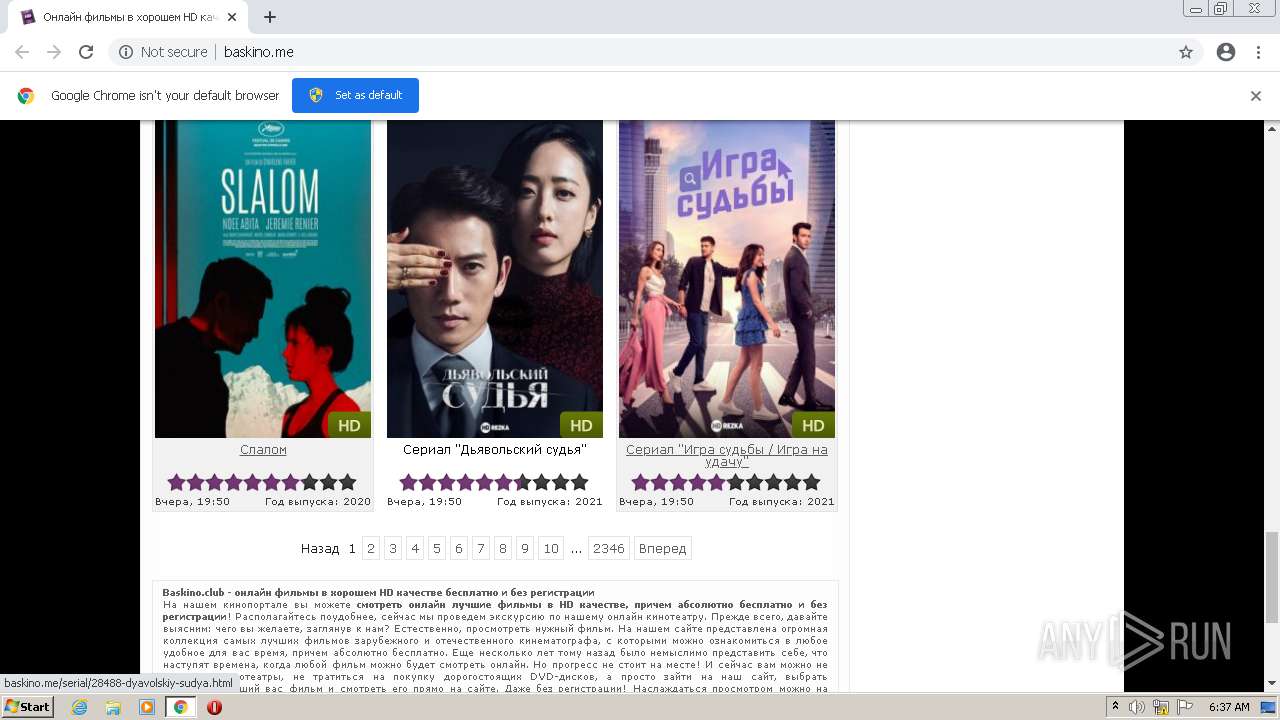Click HD badge on Игра судьбы poster
The height and width of the screenshot is (720, 1280).
tap(813, 425)
